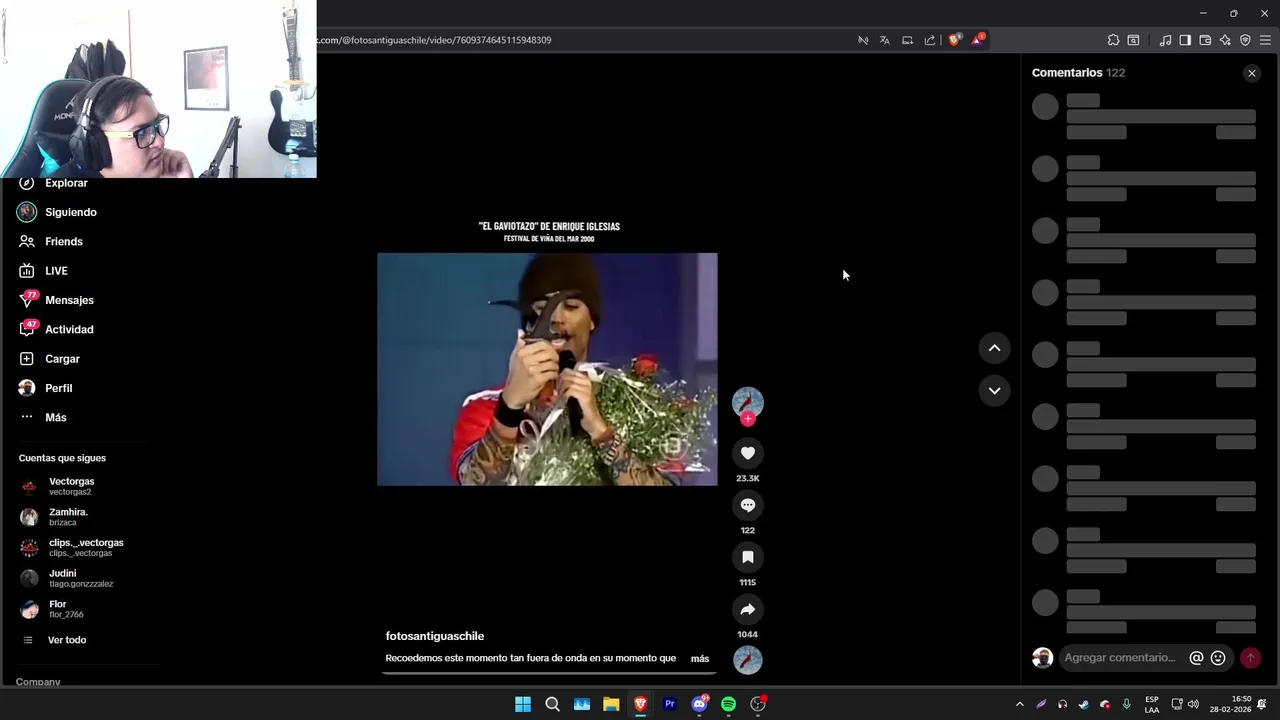This screenshot has width=1280, height=720.
Task: Open Discord from taskbar
Action: point(700,704)
